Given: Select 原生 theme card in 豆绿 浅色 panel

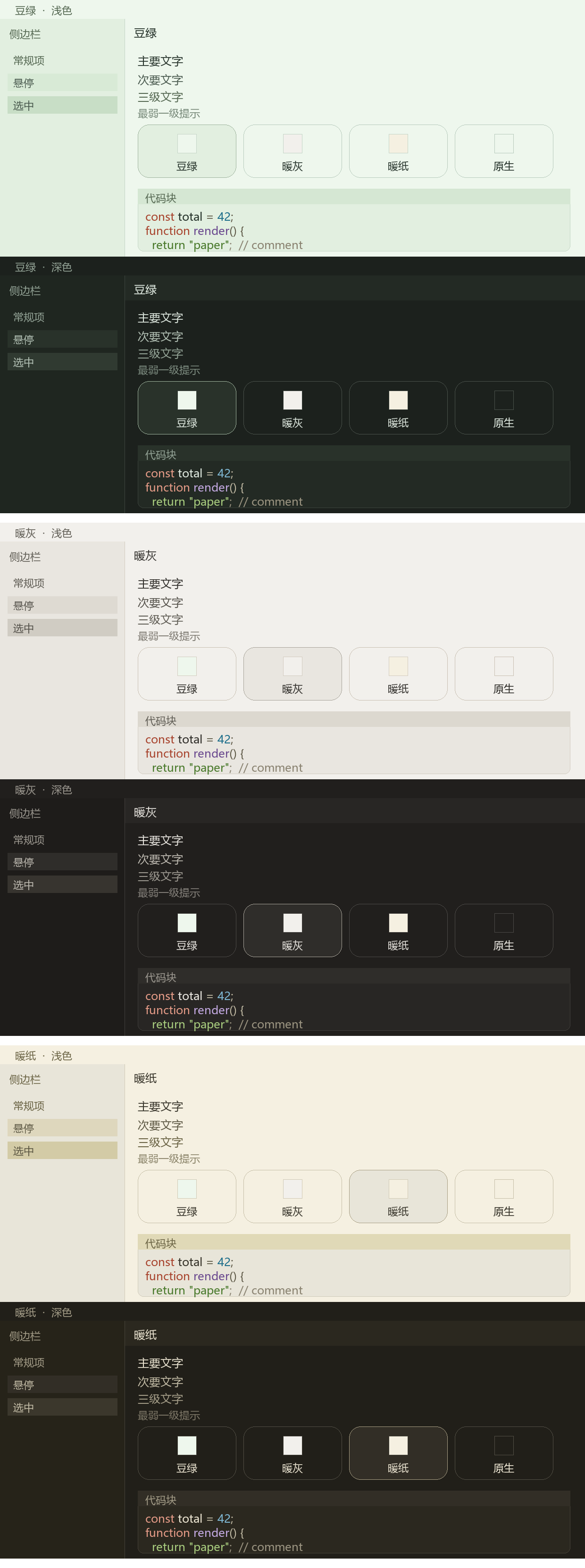Looking at the screenshot, I should pyautogui.click(x=504, y=151).
